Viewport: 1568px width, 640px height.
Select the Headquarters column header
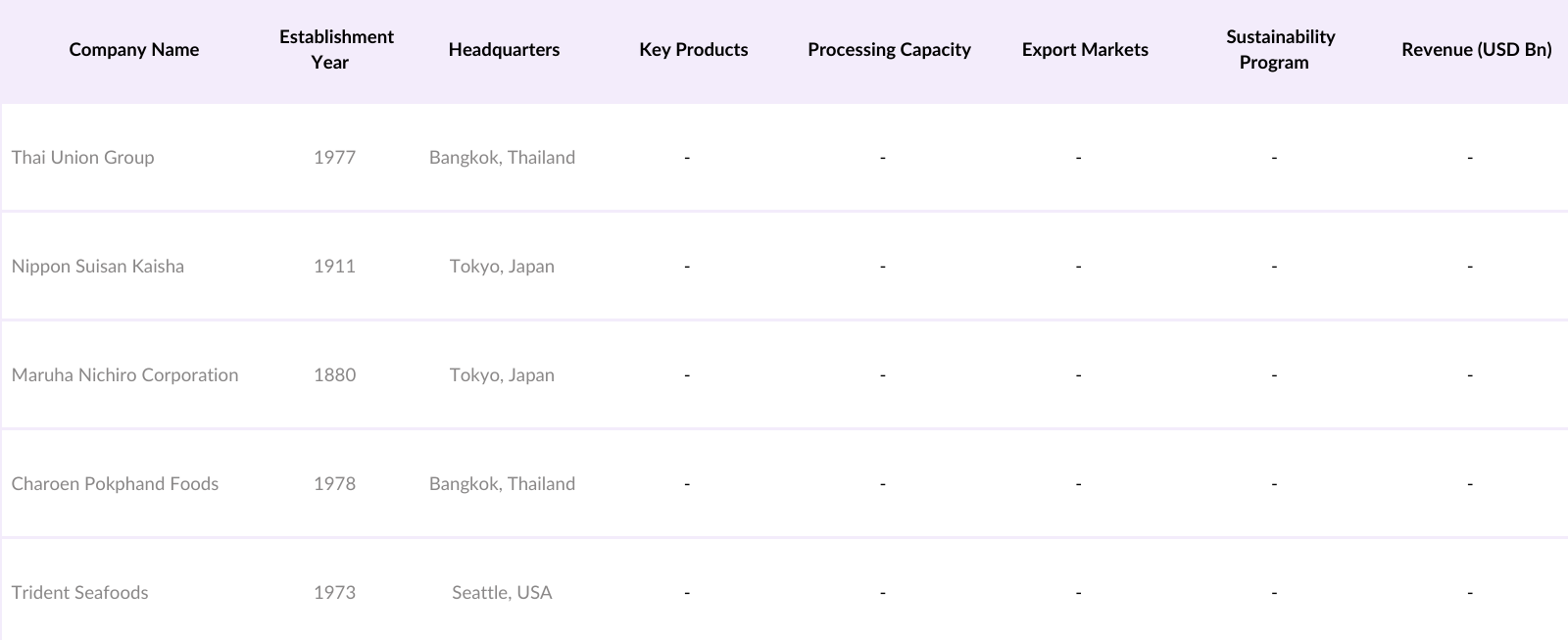pyautogui.click(x=504, y=50)
